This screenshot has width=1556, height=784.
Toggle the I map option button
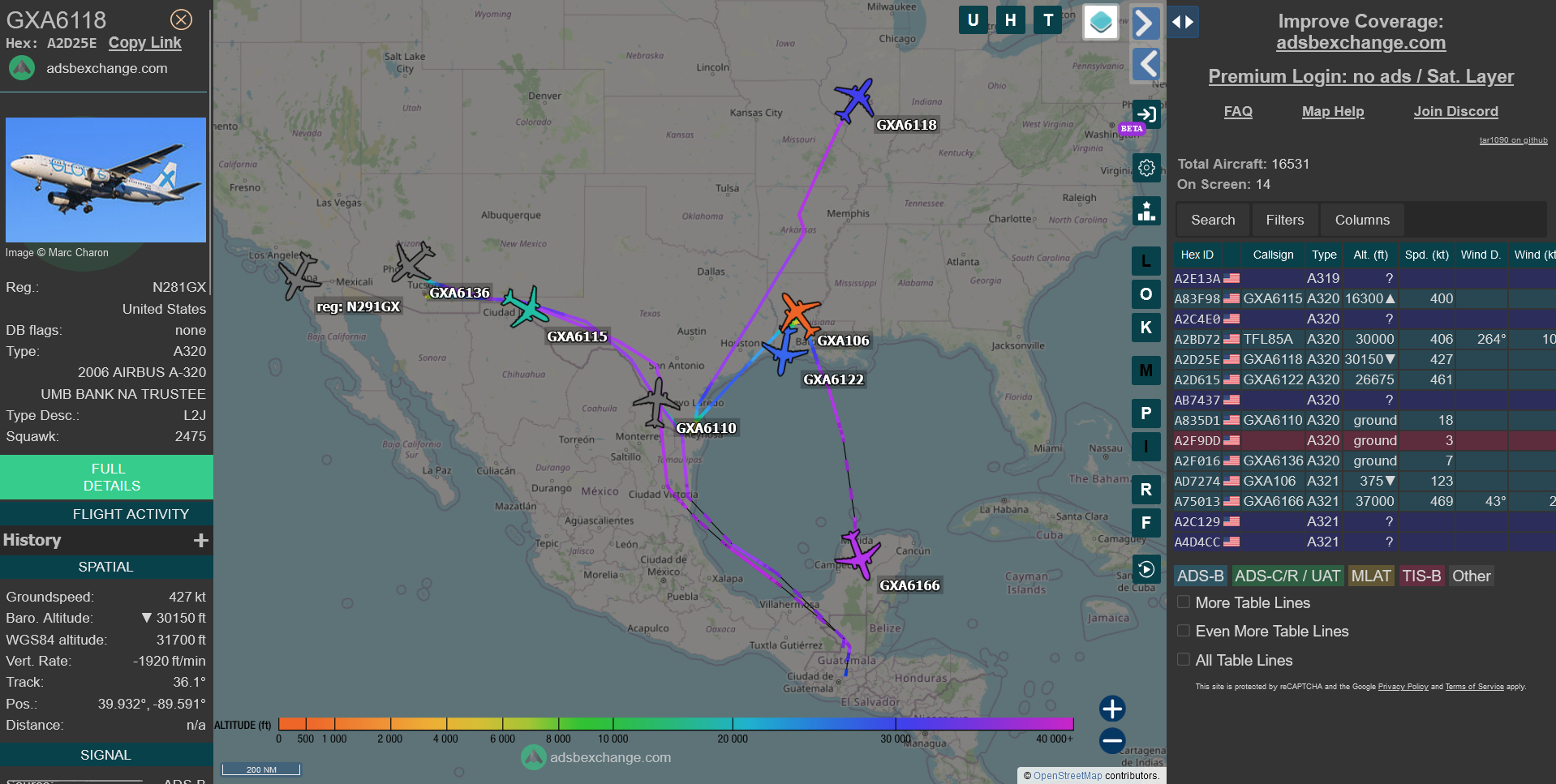(x=1146, y=447)
